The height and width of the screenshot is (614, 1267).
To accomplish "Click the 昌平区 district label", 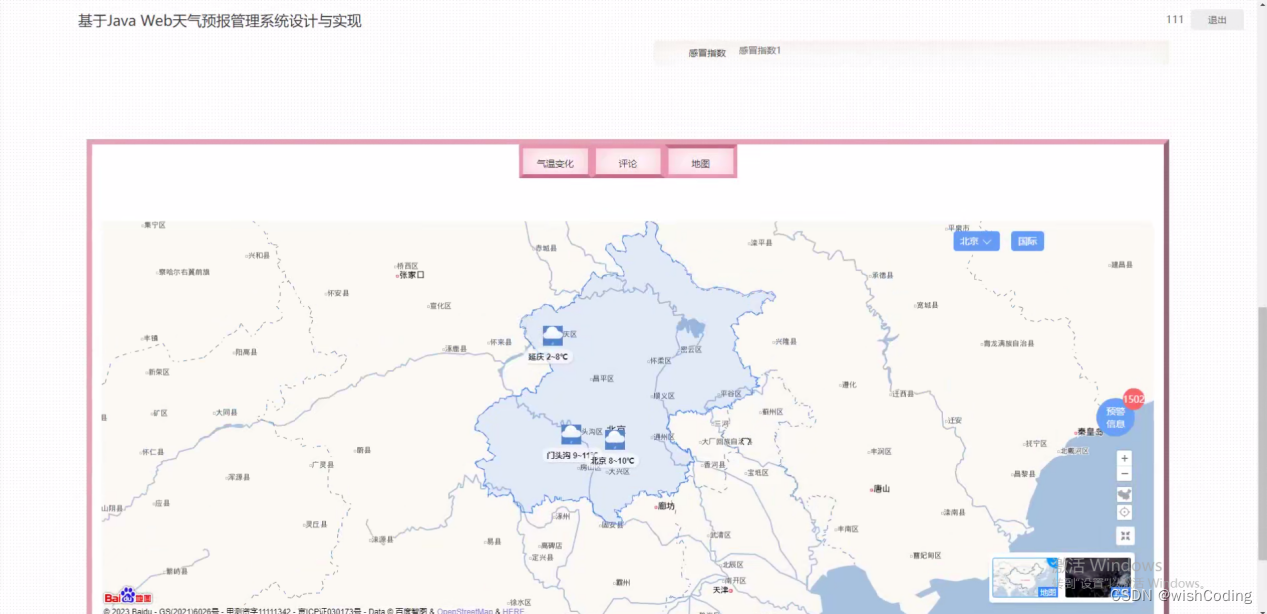I will pyautogui.click(x=603, y=379).
